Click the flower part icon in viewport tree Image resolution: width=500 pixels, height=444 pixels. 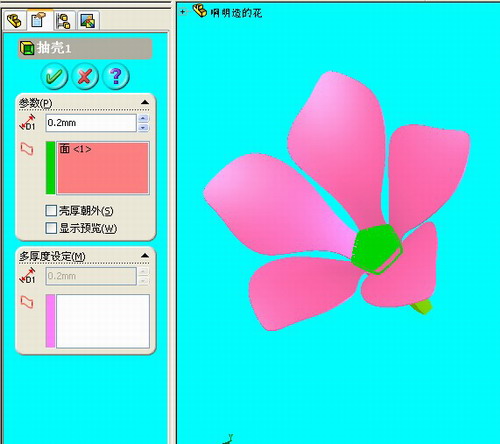[x=200, y=10]
